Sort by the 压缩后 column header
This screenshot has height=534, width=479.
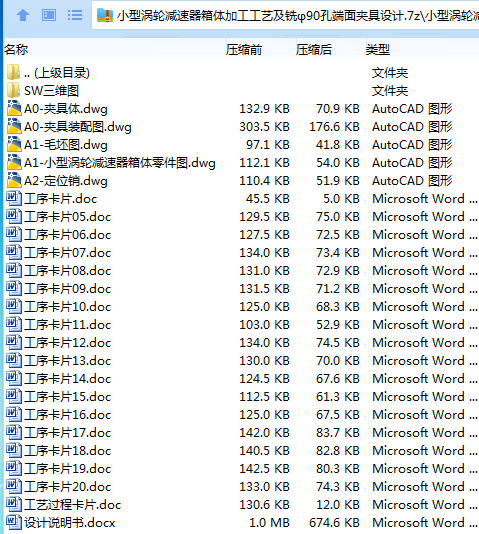click(x=314, y=50)
